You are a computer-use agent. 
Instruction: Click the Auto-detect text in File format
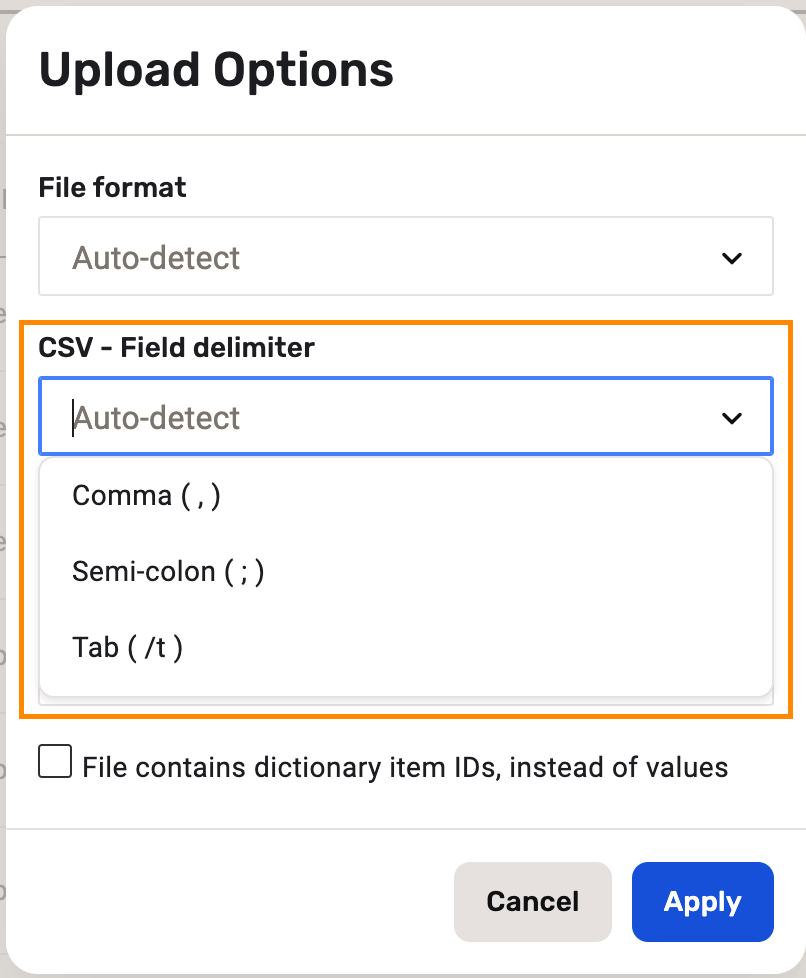156,258
